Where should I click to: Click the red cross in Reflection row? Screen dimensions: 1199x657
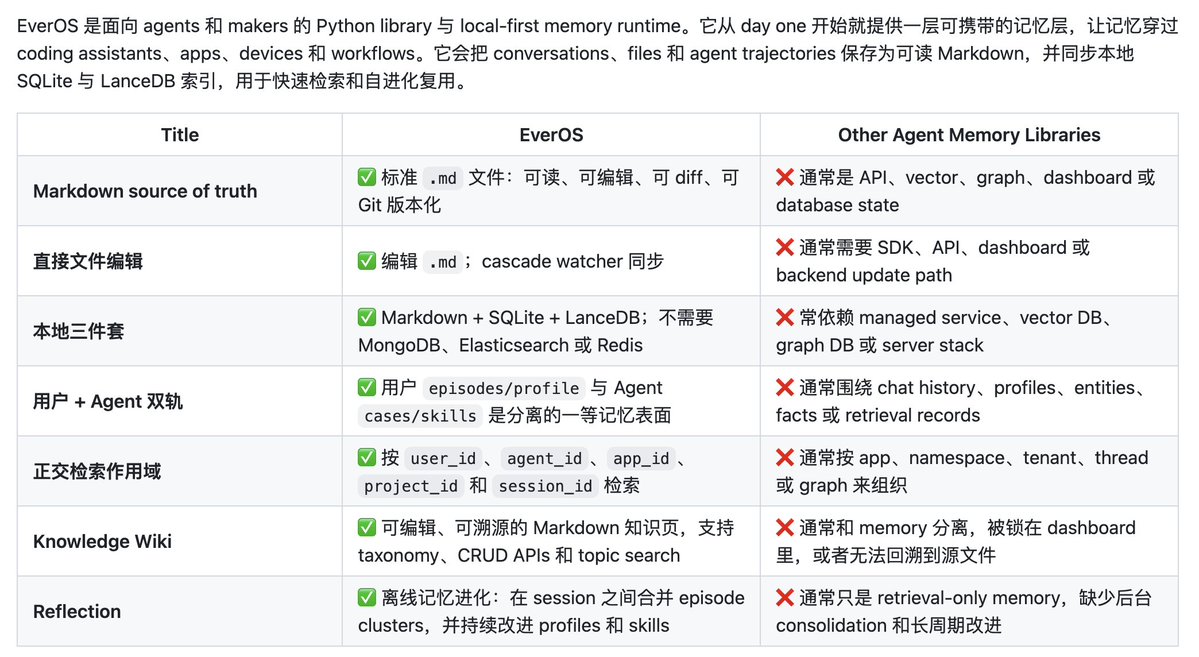click(x=785, y=598)
